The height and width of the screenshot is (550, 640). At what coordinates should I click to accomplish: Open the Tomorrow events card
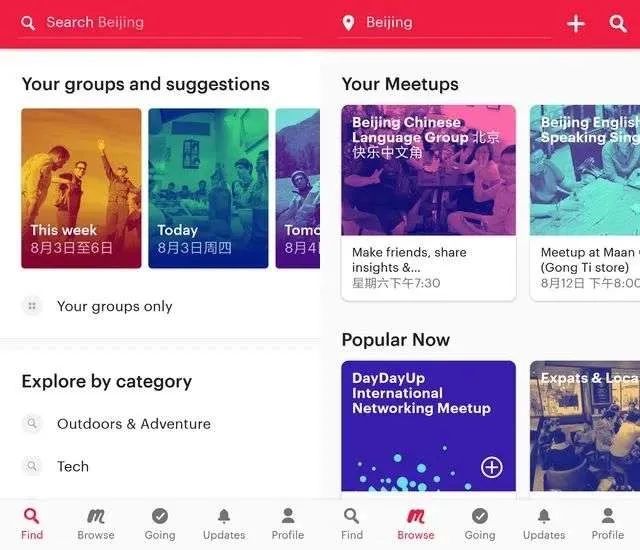[x=298, y=188]
